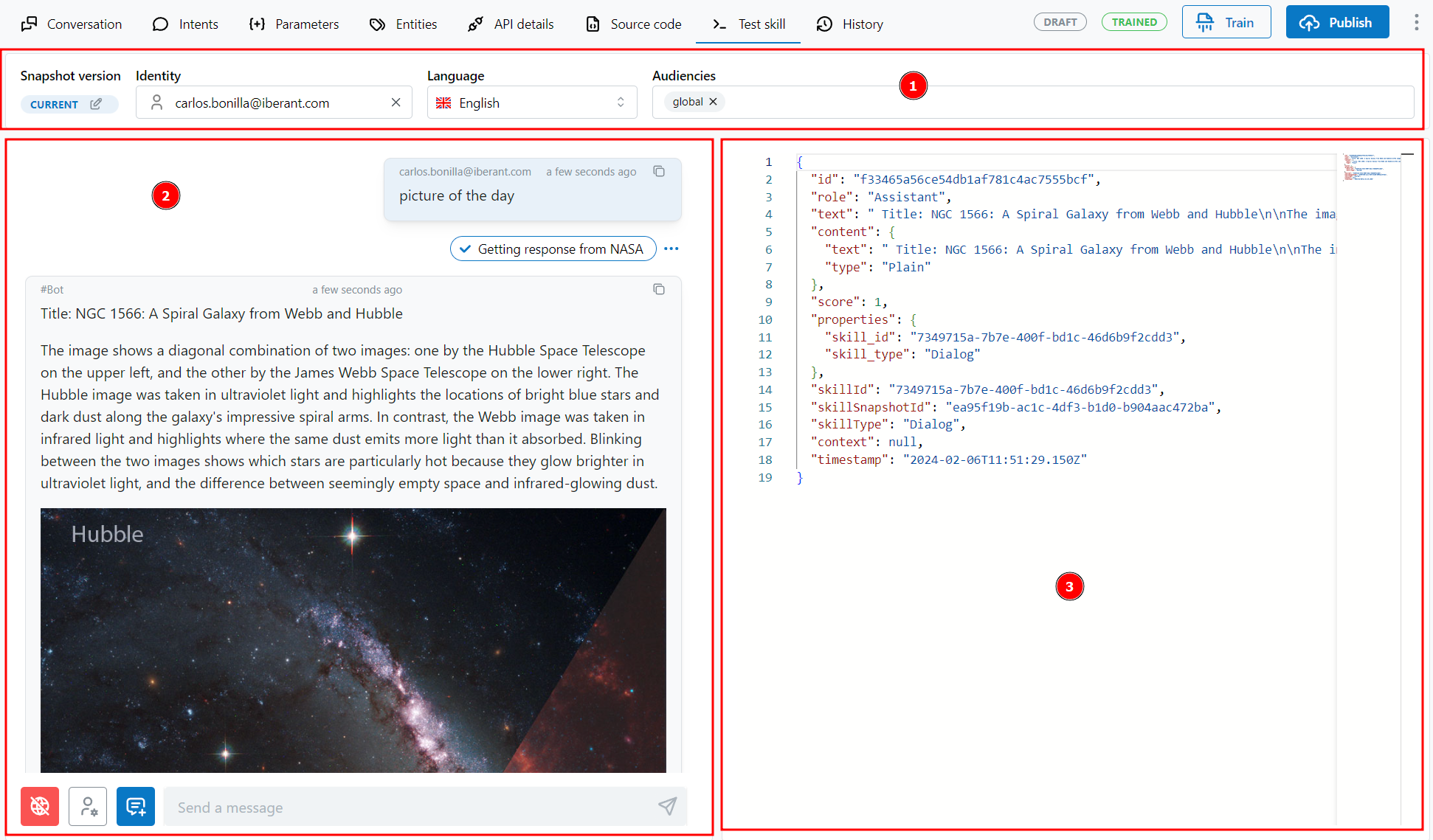1433x840 pixels.
Task: Click the #Bot sender label
Action: 52,289
